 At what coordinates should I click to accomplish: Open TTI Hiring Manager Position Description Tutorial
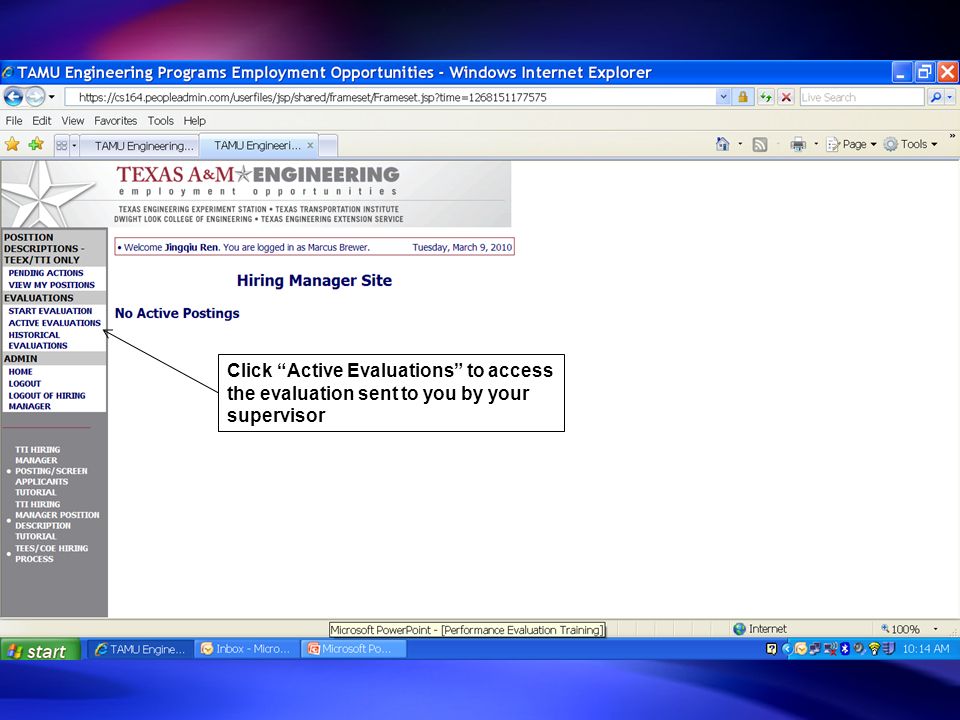point(57,520)
